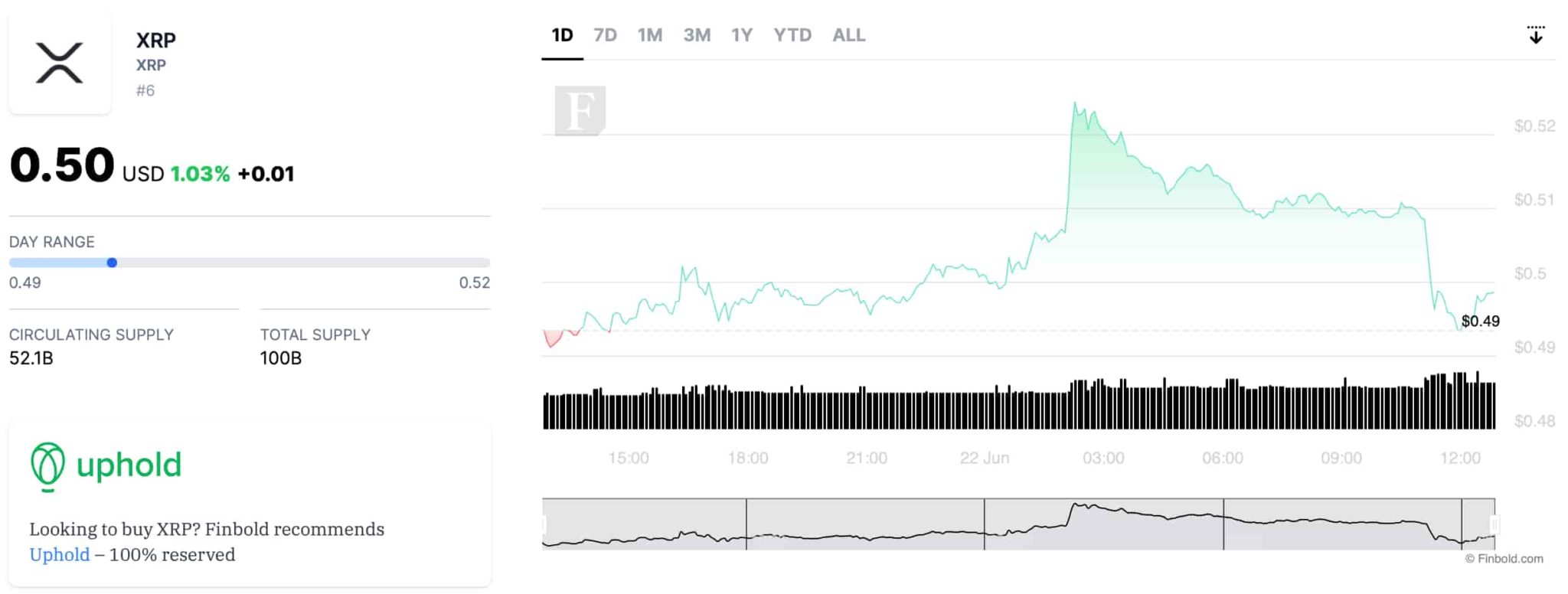Click the left handle of chart navigator
Screen dimensions: 1568x594
[x=544, y=524]
